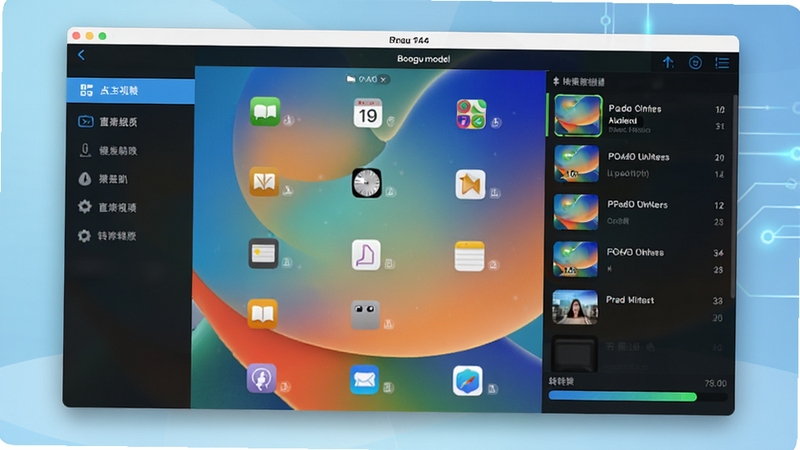This screenshot has height=450, width=800.
Task: Click small badge beside the Mail icon
Action: [x=389, y=388]
